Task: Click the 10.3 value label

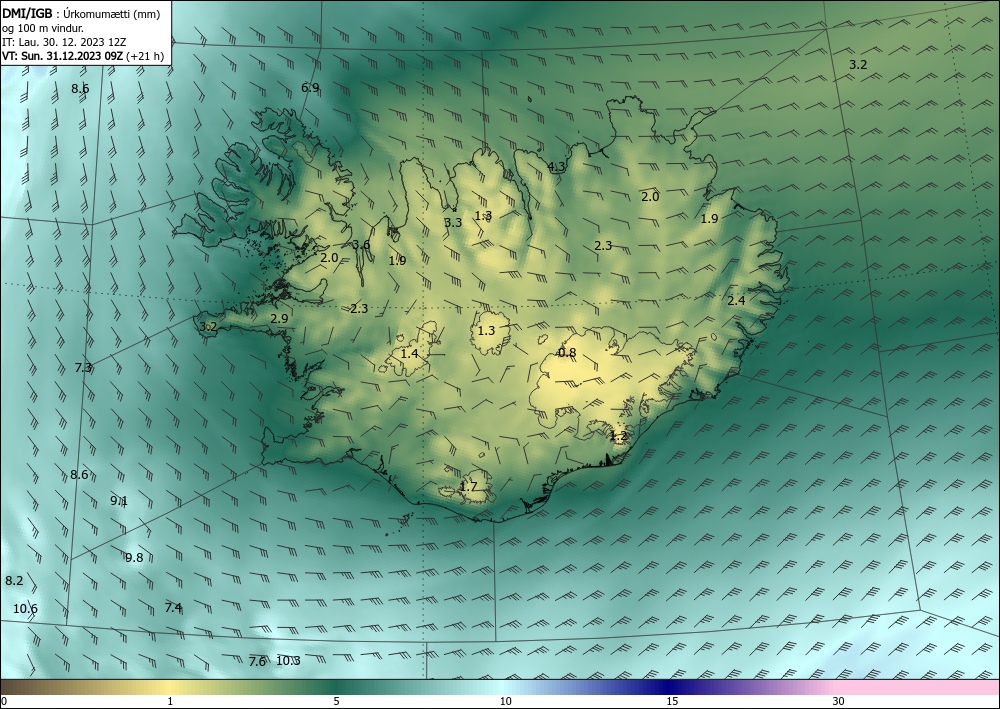Action: [288, 661]
